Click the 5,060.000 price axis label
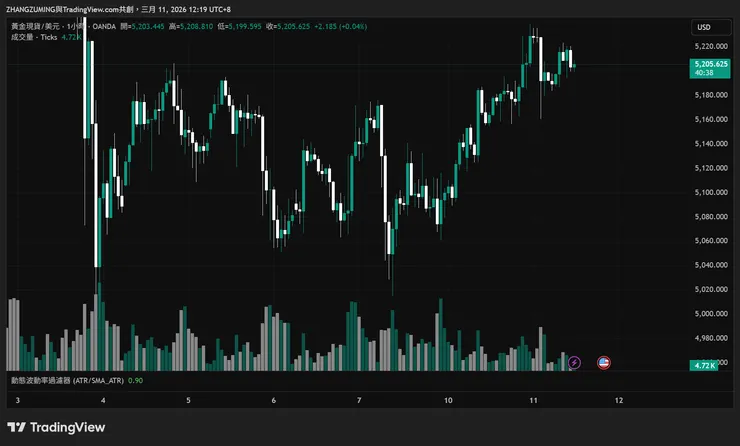Image resolution: width=740 pixels, height=446 pixels. pos(711,241)
